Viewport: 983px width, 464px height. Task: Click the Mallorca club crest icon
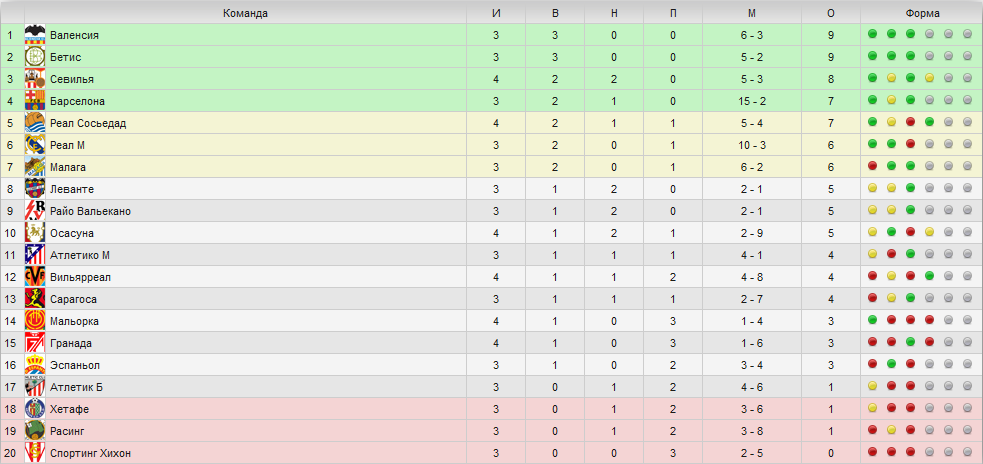coord(35,320)
